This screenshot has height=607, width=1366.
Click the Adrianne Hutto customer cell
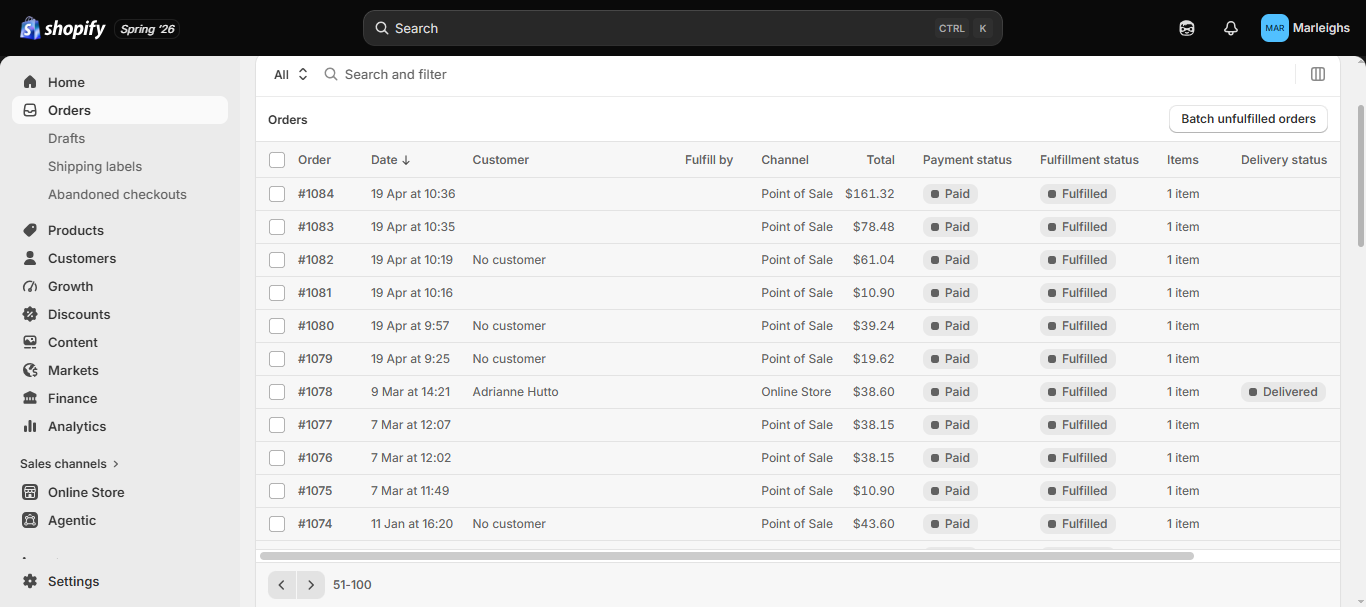(515, 392)
